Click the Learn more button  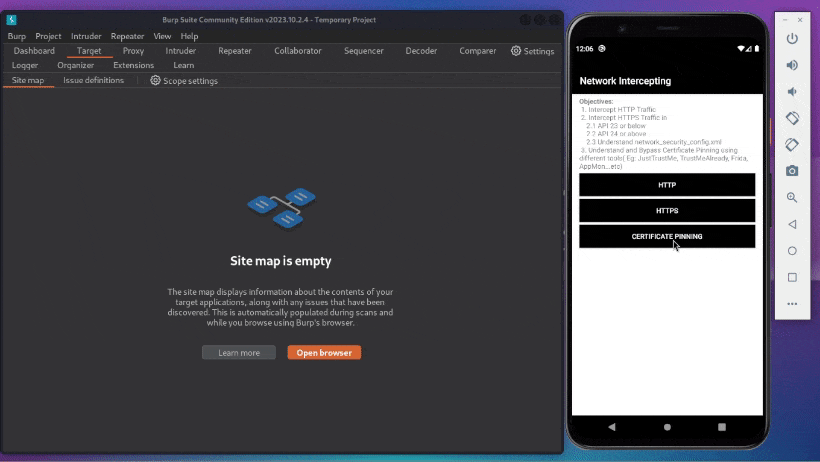tap(239, 353)
